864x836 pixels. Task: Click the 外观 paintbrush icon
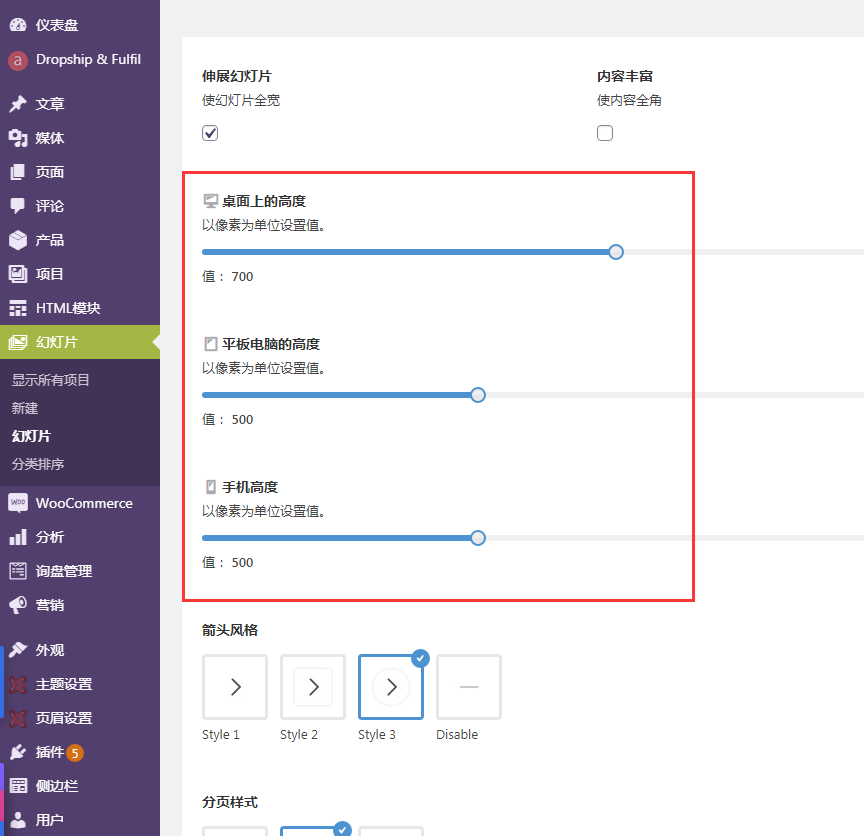18,650
